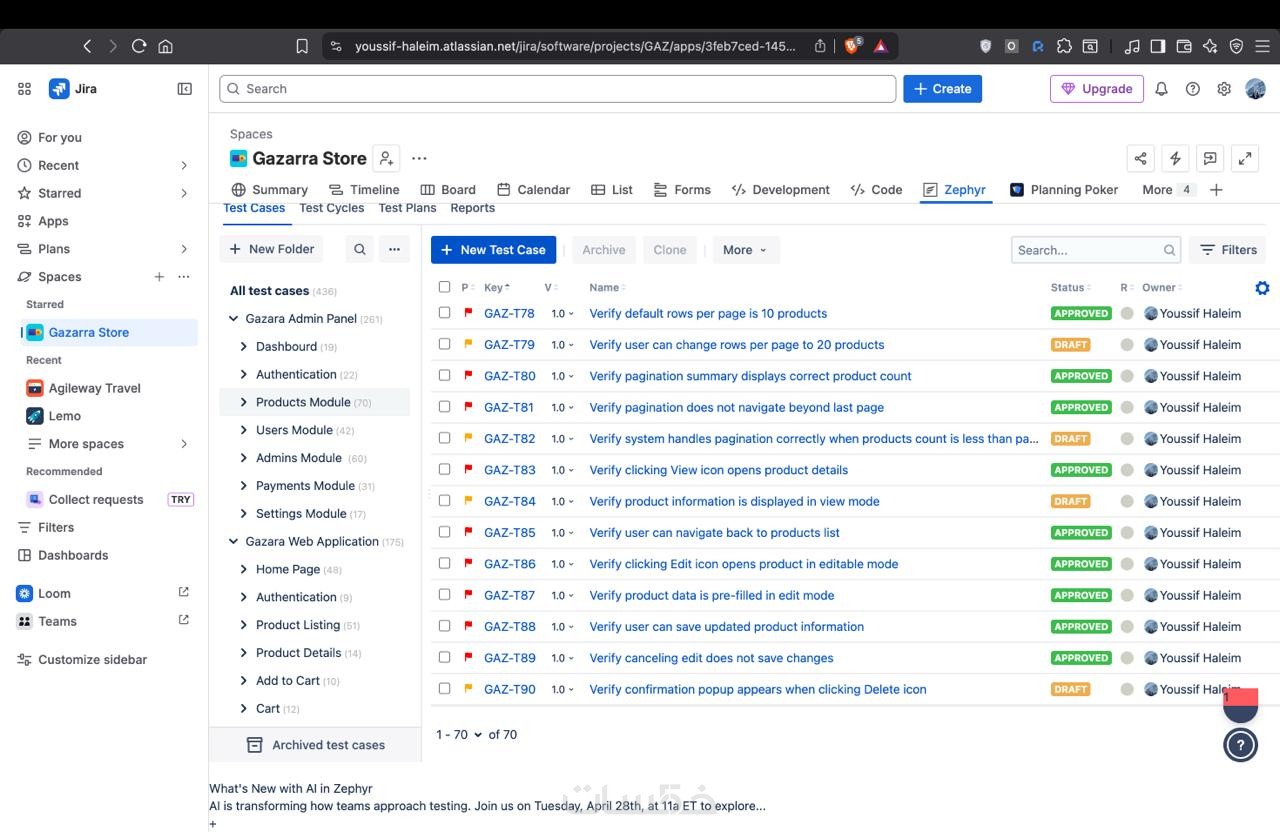Screen dimensions: 1280x832
Task: Tick the select-all checkbox in the table header
Action: [x=444, y=287]
